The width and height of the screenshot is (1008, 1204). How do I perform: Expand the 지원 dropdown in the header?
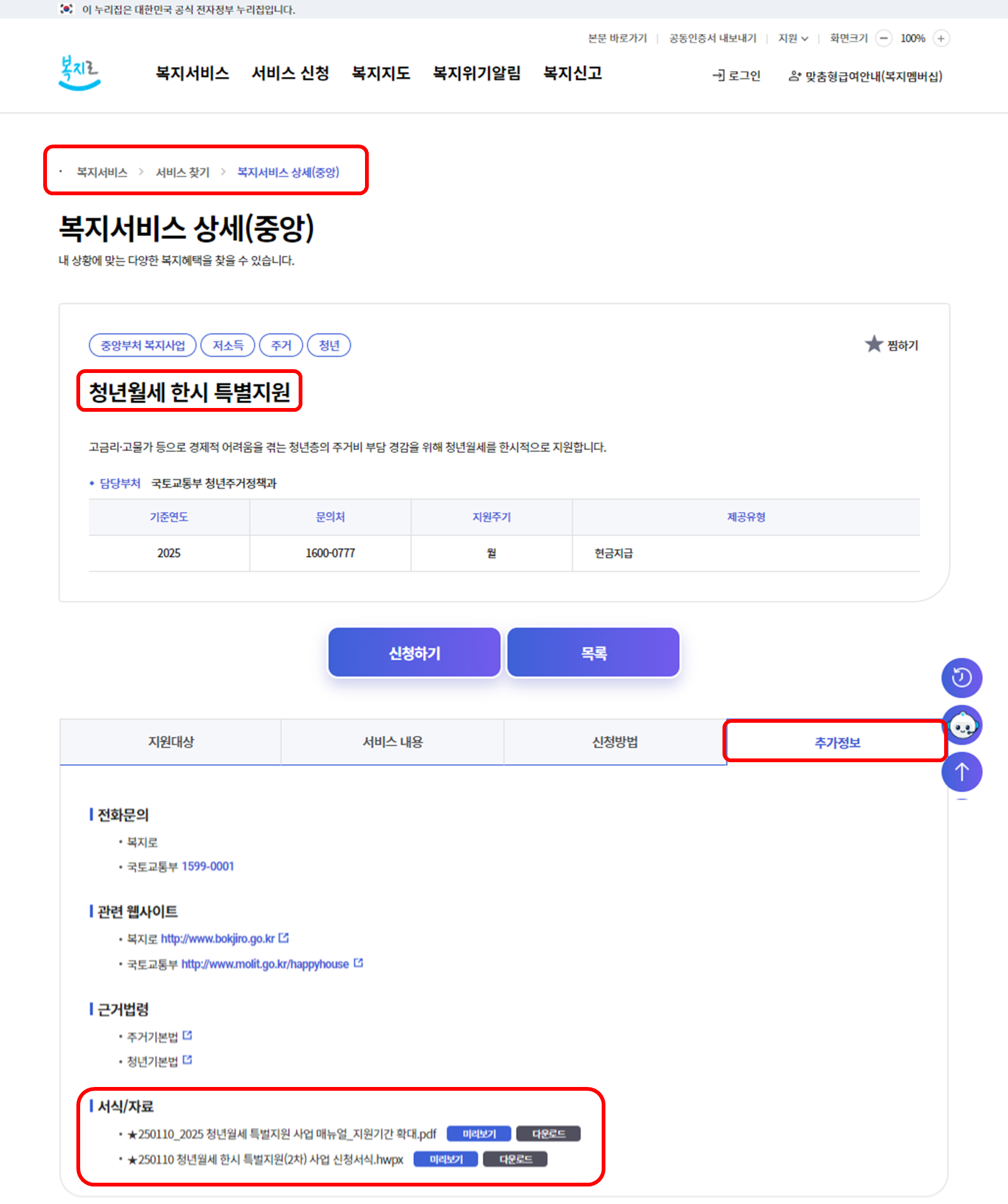click(x=793, y=38)
